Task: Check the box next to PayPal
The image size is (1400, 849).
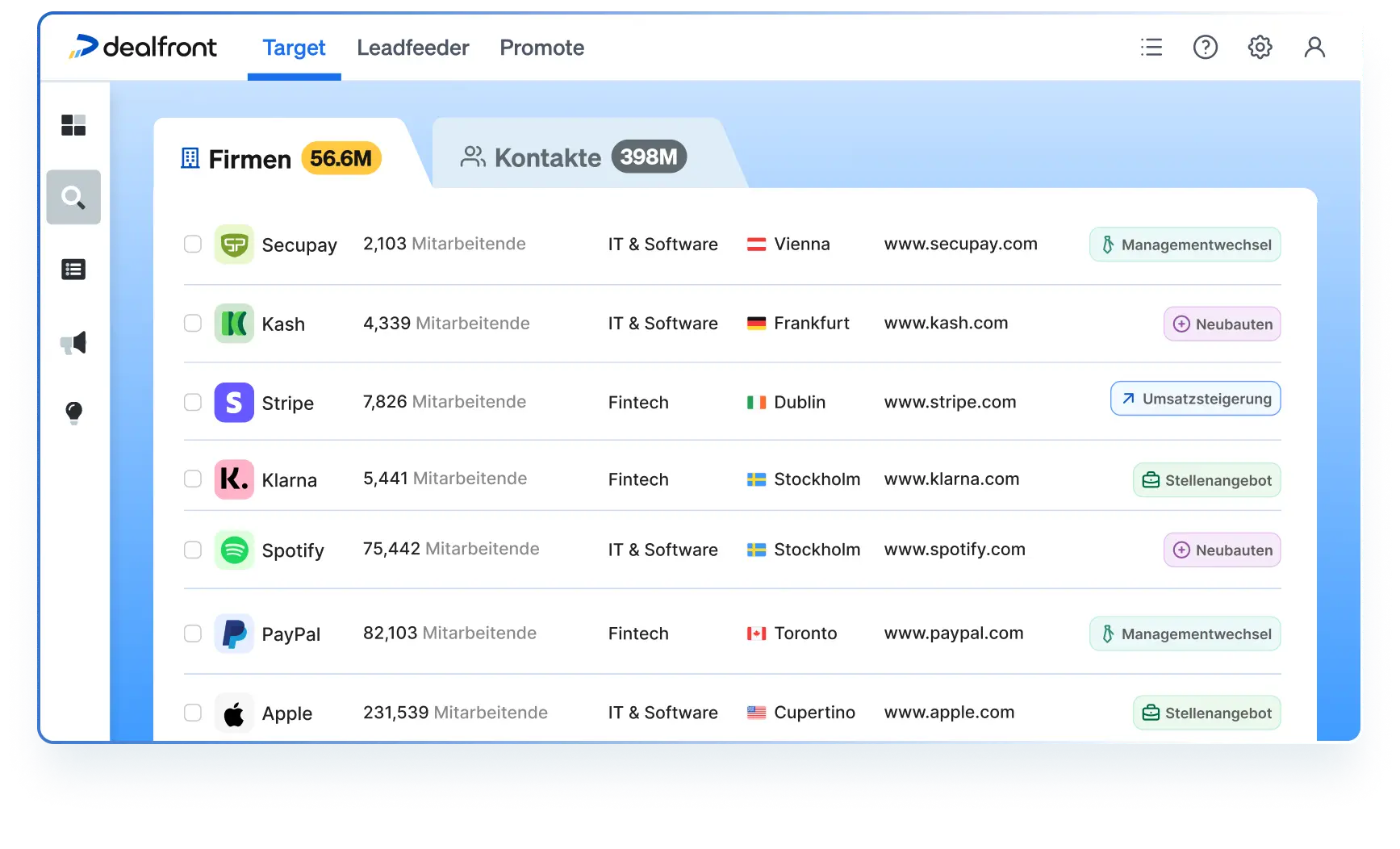Action: click(193, 634)
